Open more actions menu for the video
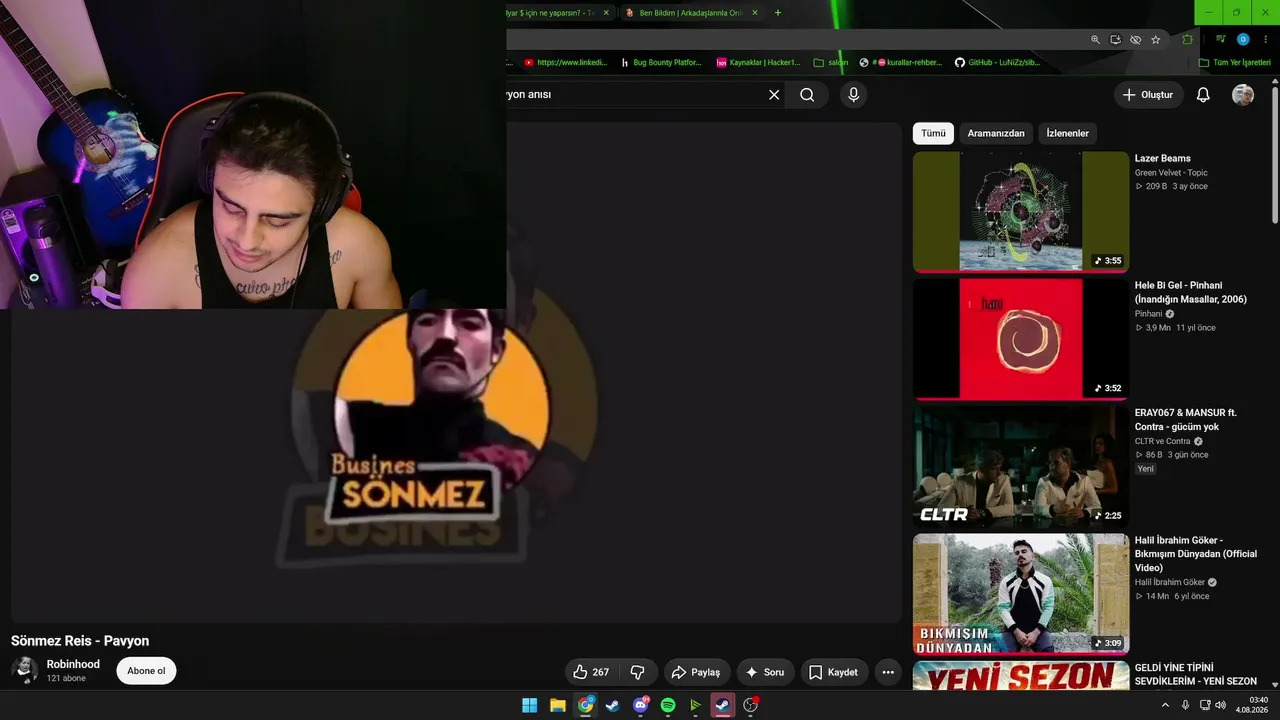1280x720 pixels. [889, 672]
